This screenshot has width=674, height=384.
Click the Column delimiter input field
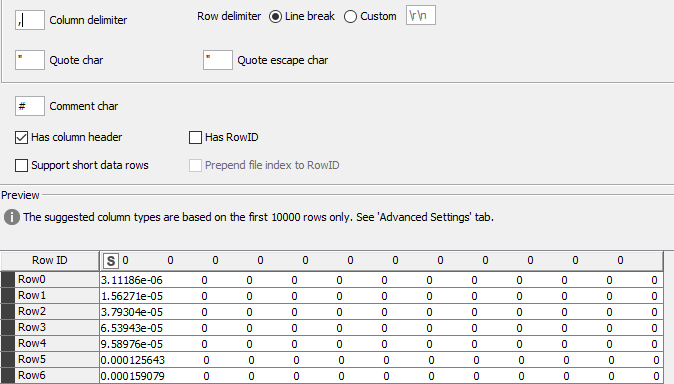[x=30, y=20]
